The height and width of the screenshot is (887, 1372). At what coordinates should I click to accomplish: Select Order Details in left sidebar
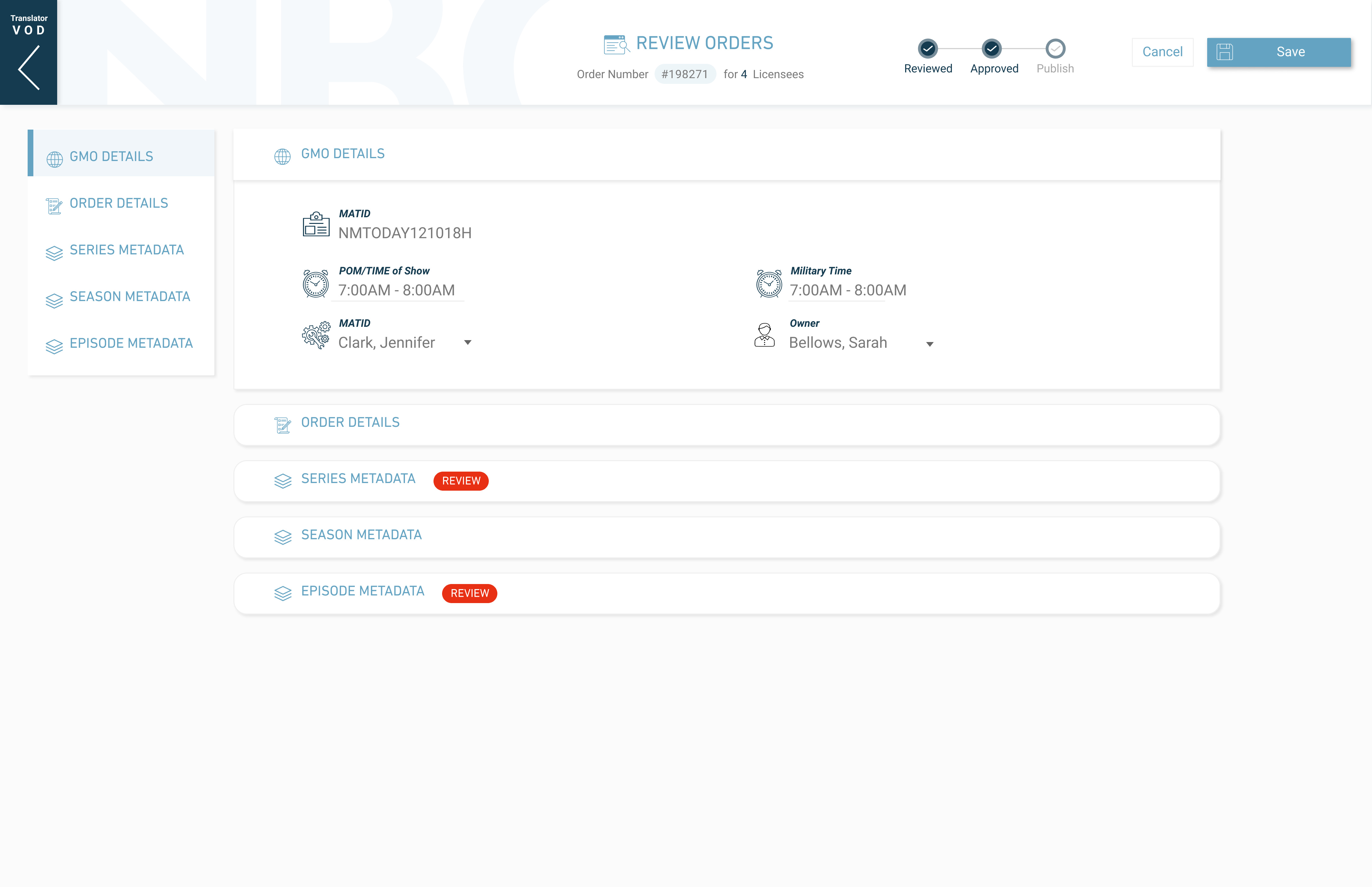tap(119, 203)
